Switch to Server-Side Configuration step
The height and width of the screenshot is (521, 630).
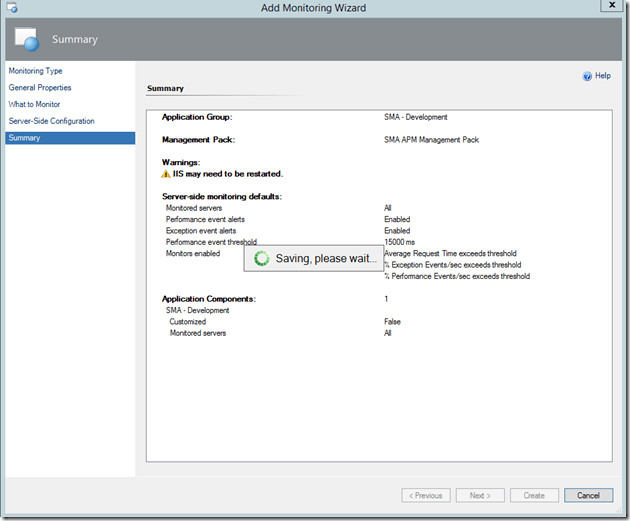tap(51, 121)
